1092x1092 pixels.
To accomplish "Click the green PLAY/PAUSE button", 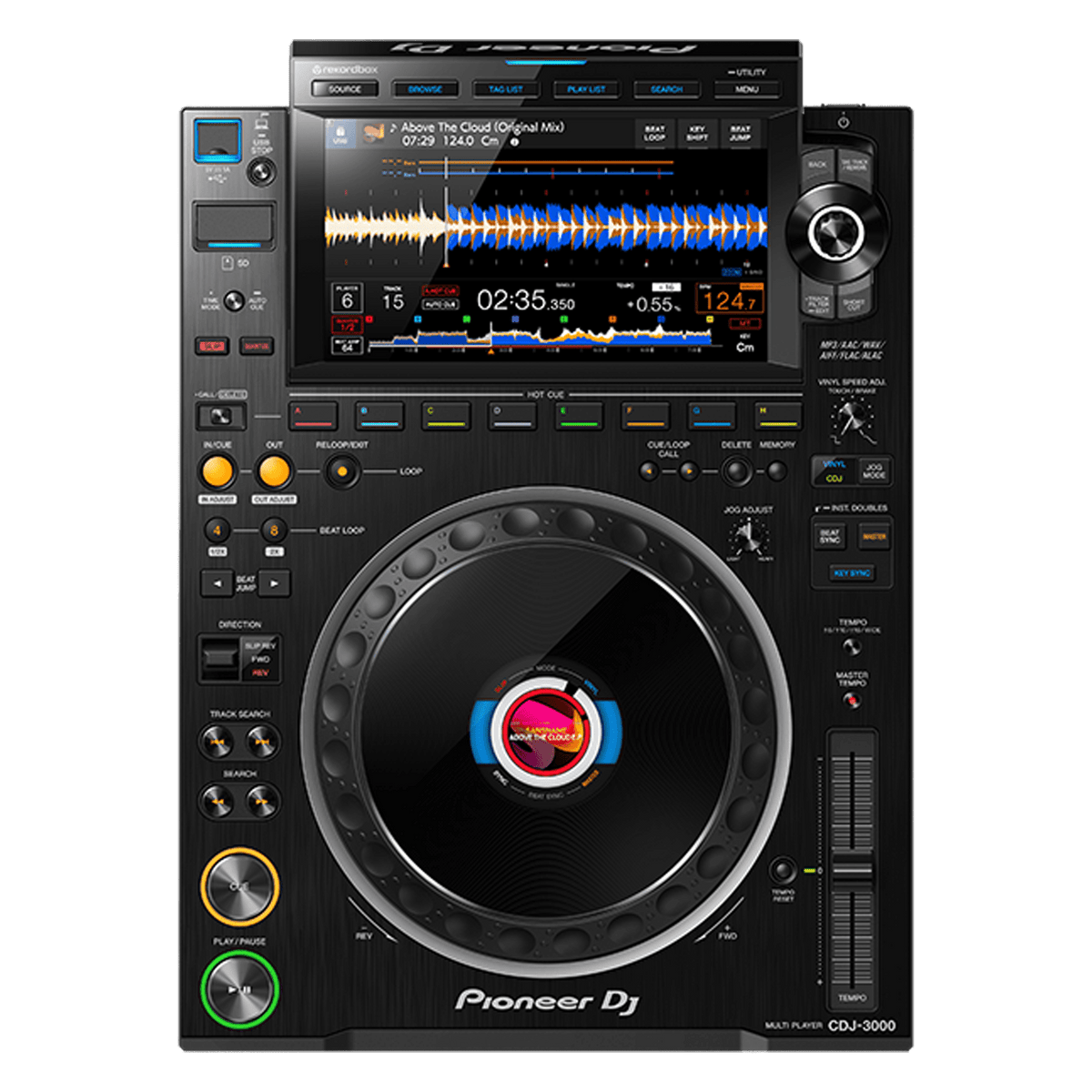I will click(239, 990).
